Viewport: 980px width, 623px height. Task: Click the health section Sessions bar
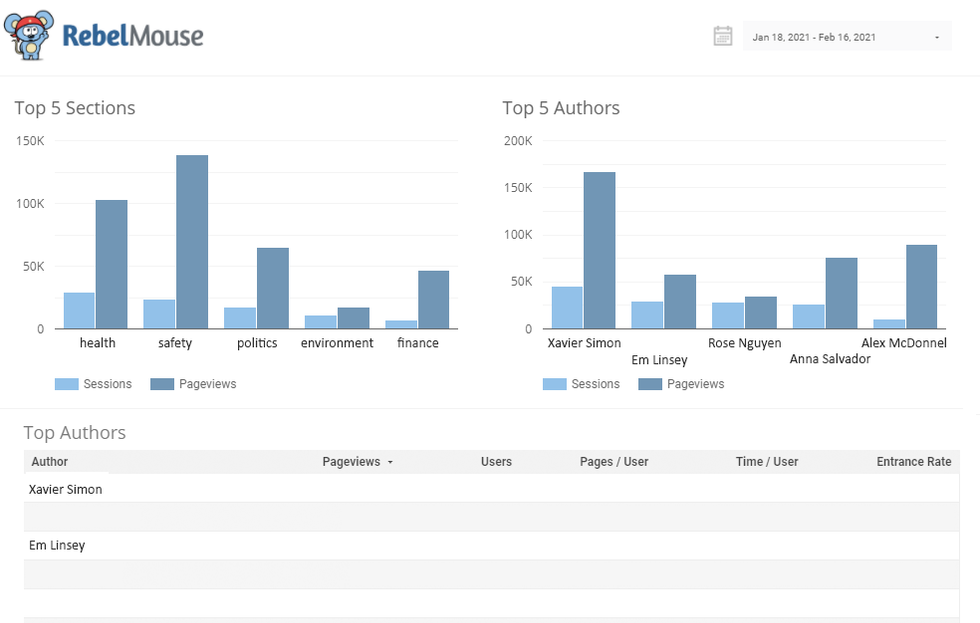click(x=79, y=311)
